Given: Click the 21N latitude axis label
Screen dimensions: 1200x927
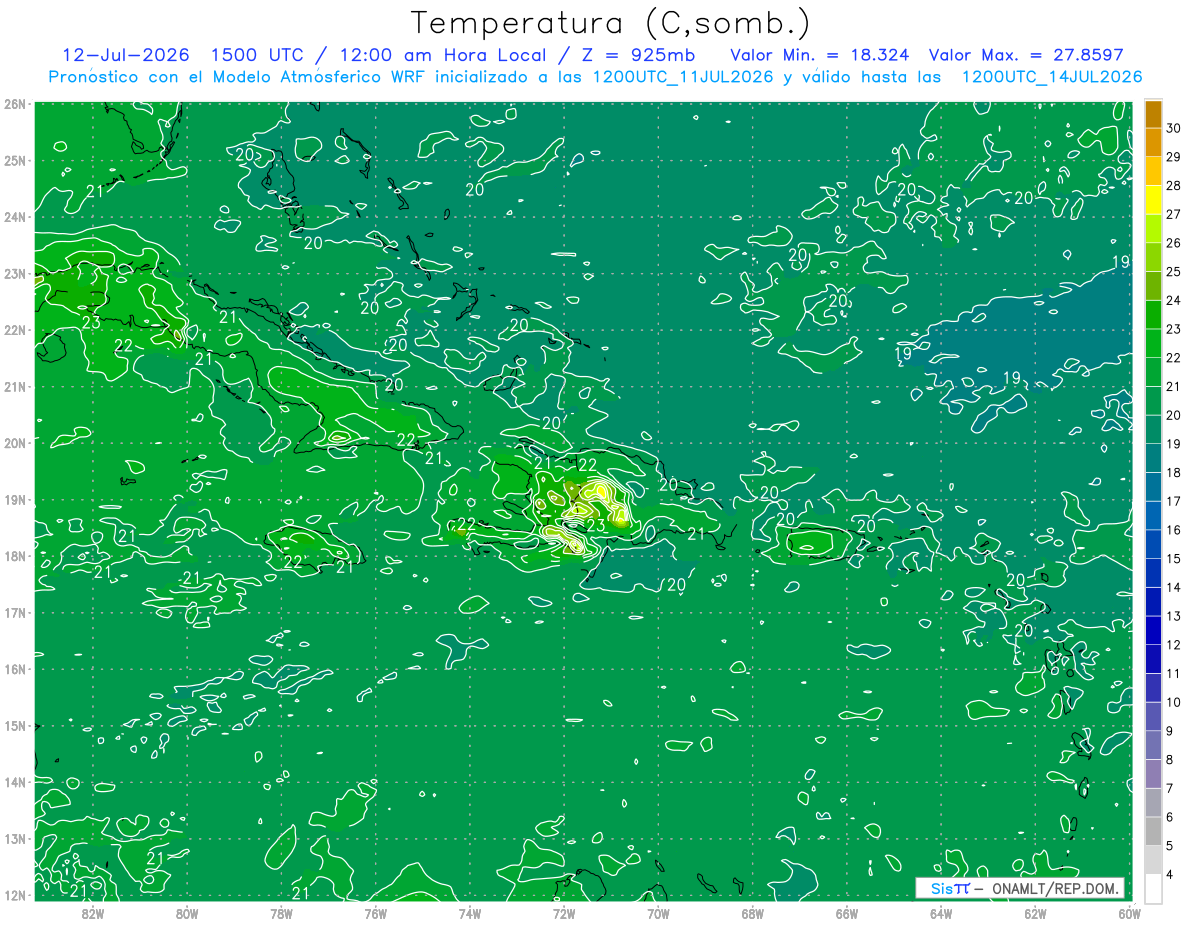Looking at the screenshot, I should [x=14, y=386].
